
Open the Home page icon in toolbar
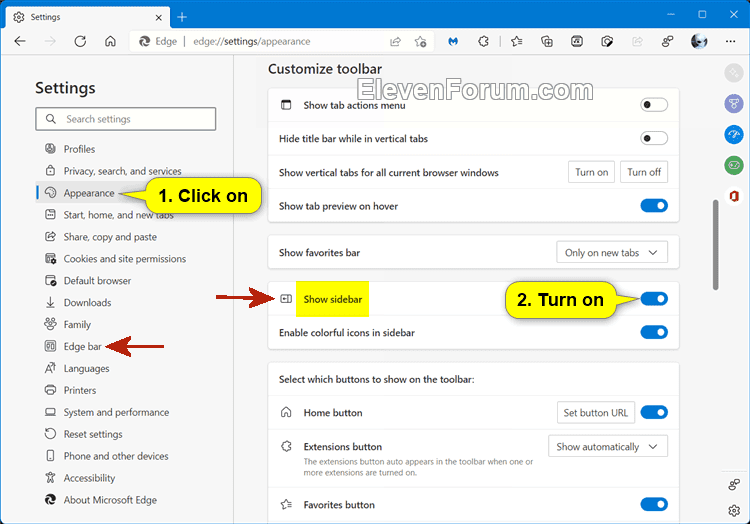[x=110, y=42]
